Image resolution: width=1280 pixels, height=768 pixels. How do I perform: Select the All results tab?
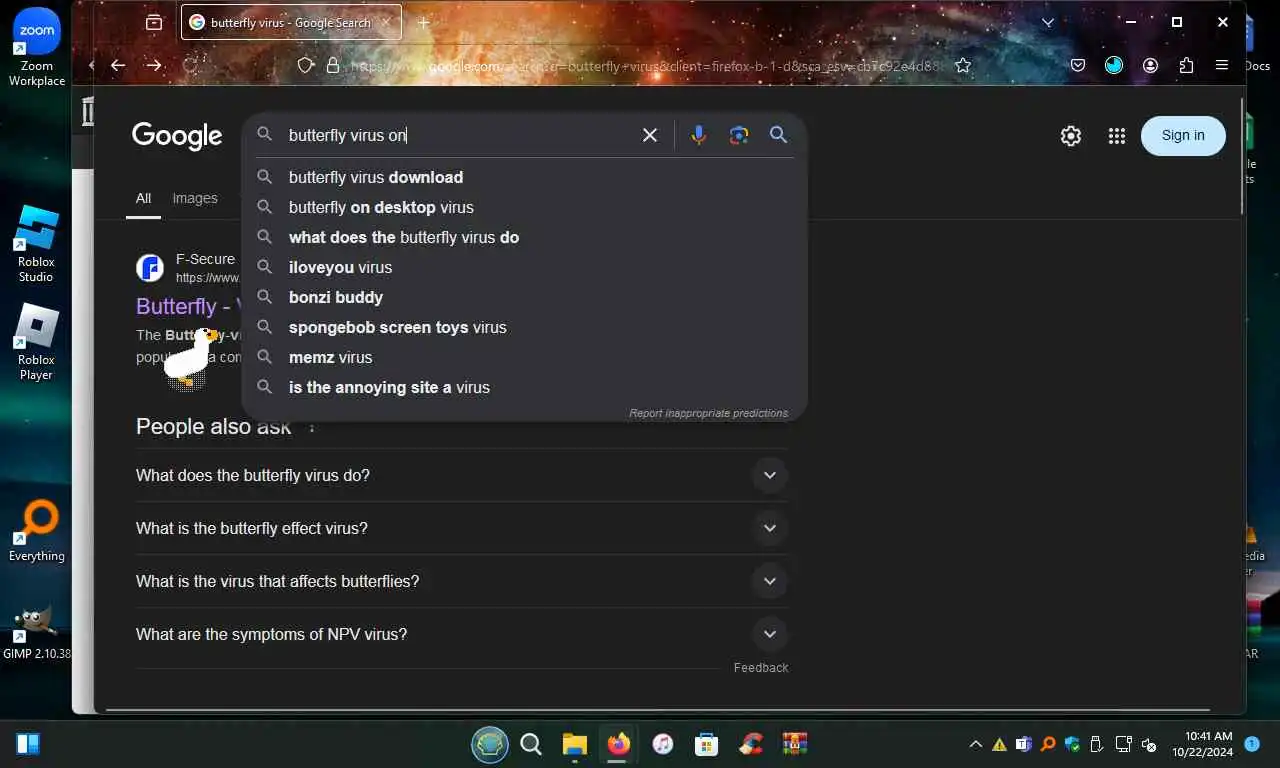point(143,198)
